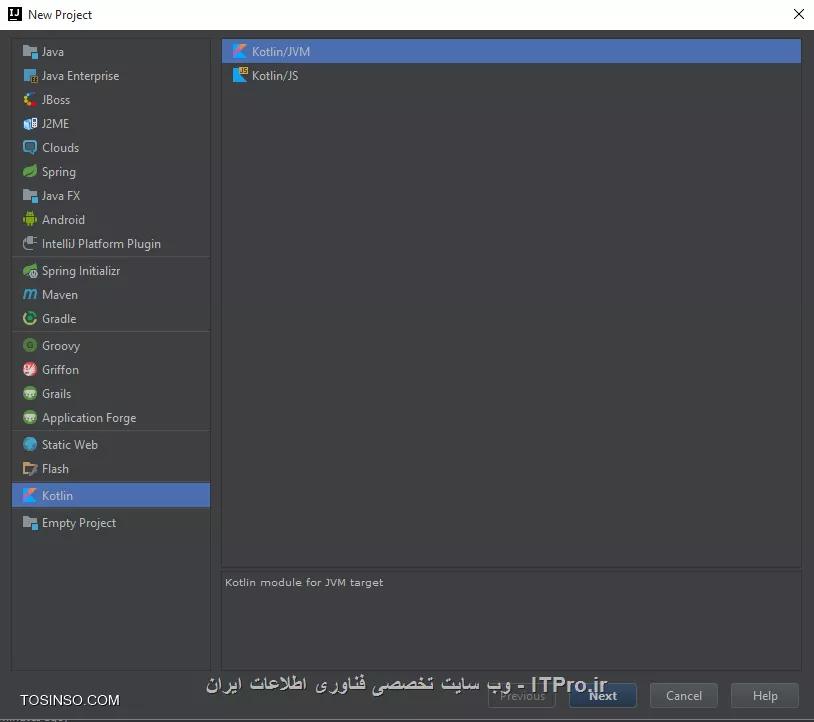Open Help for New Project

(765, 696)
